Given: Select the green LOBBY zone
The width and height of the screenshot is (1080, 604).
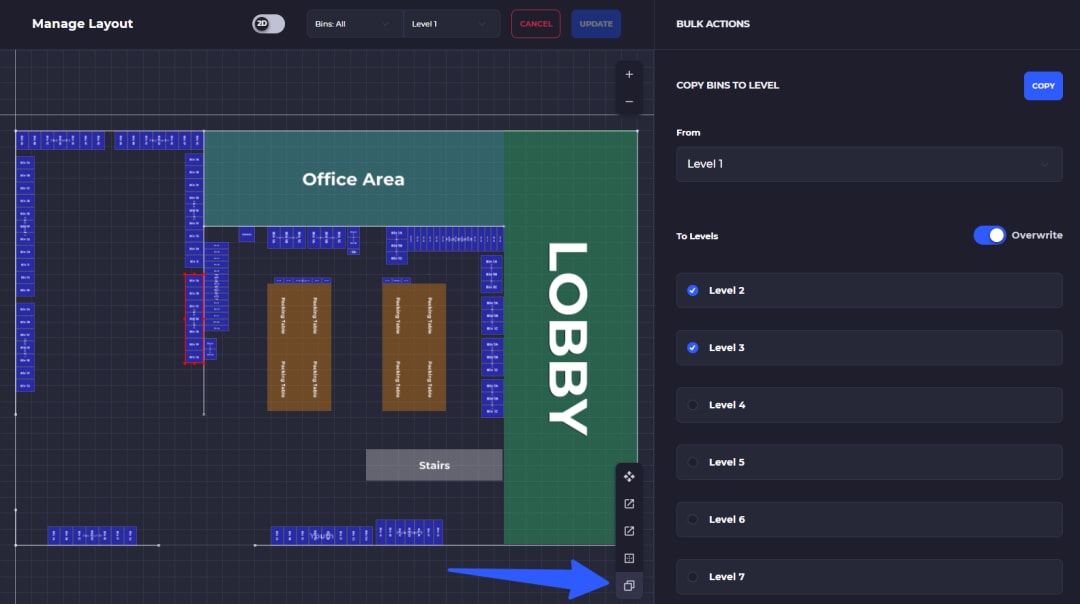Looking at the screenshot, I should click(x=570, y=337).
